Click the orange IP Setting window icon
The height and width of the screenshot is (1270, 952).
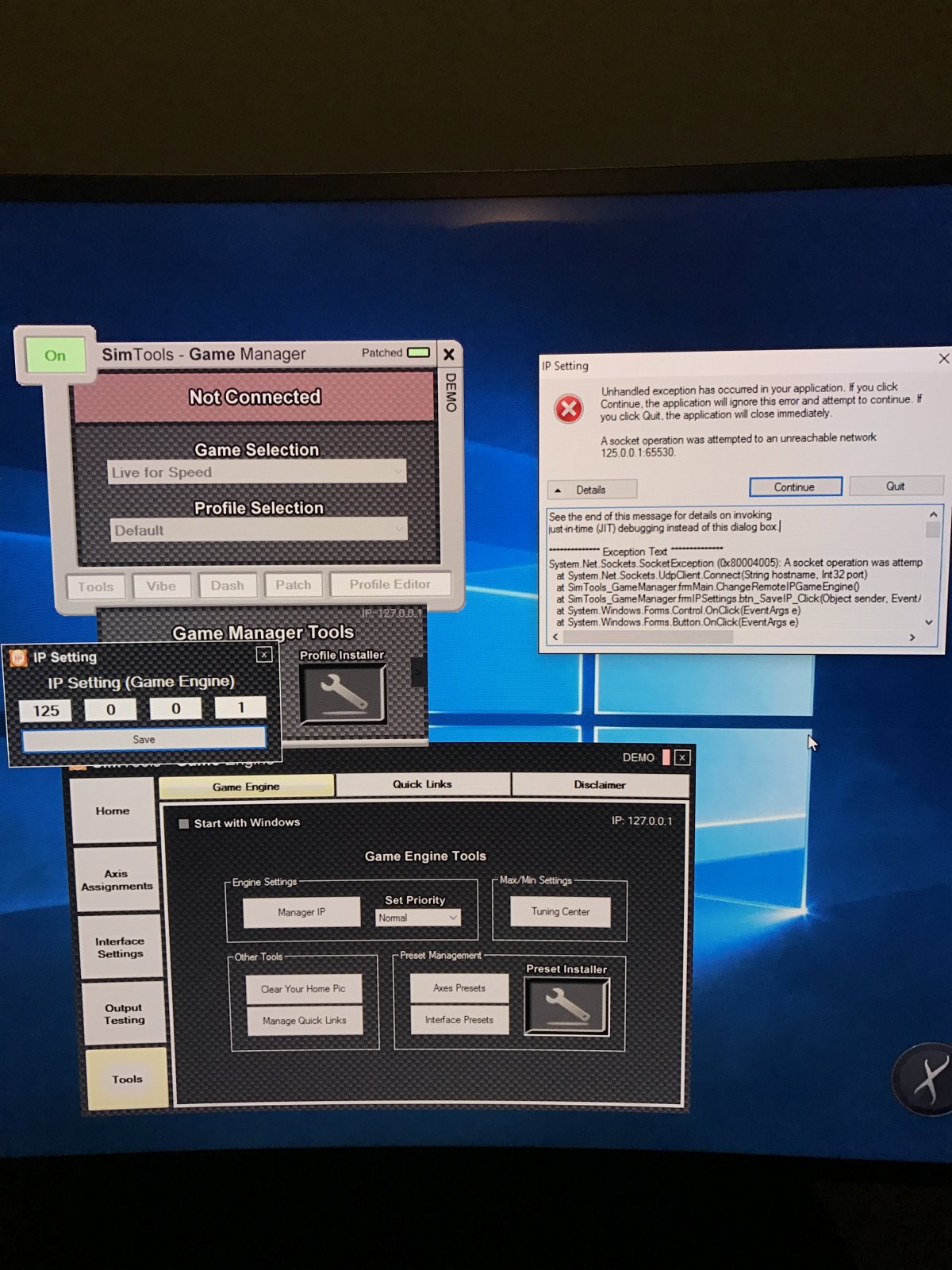(x=18, y=657)
